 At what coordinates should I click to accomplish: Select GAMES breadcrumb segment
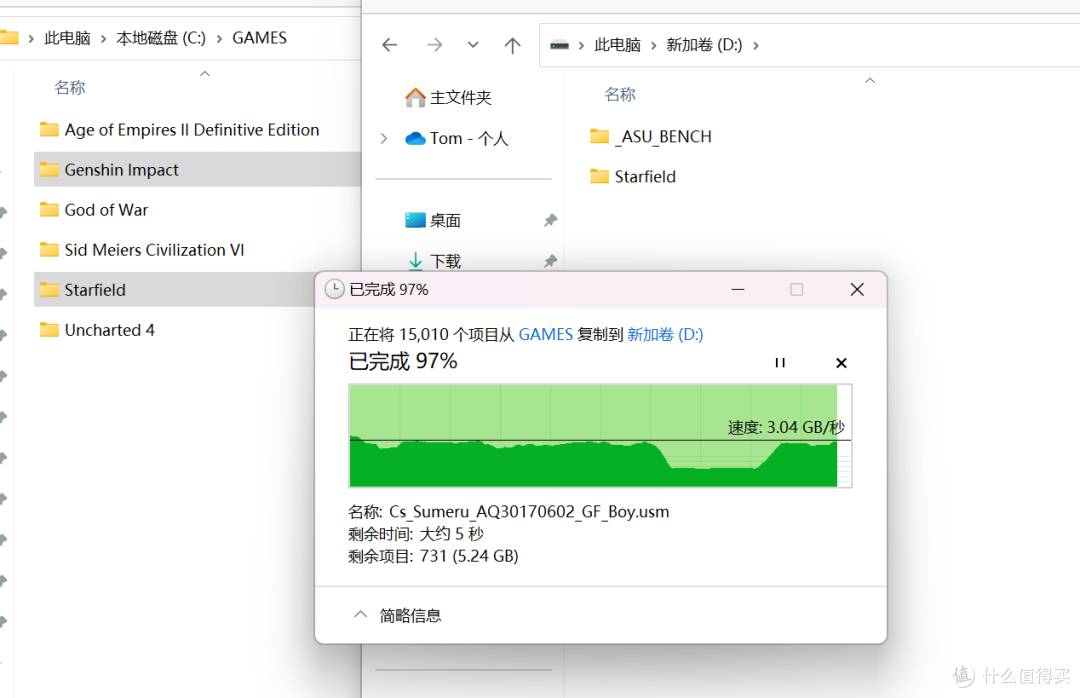(x=259, y=38)
